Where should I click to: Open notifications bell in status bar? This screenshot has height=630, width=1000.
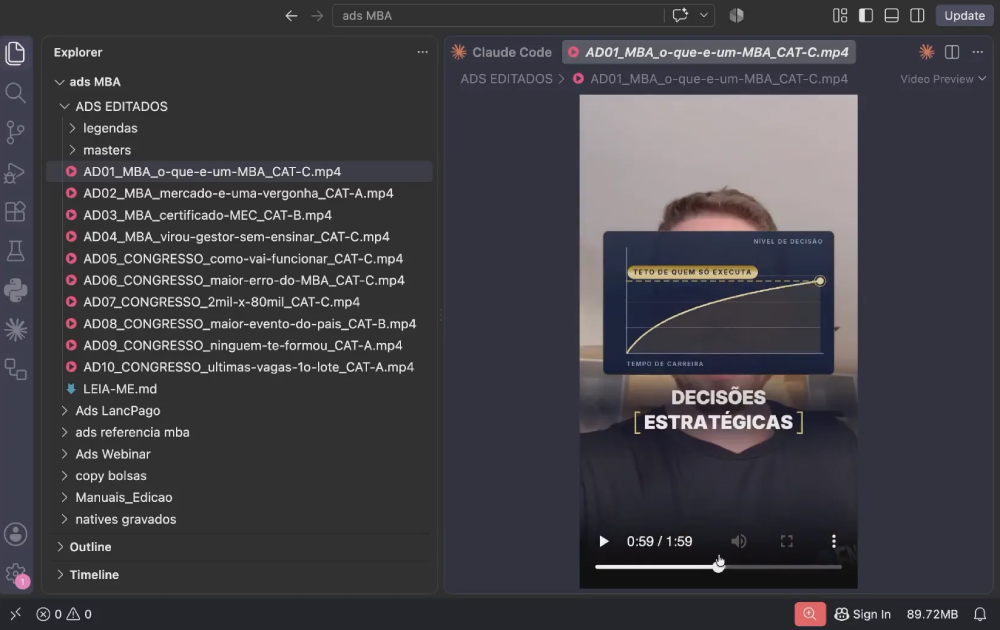(980, 614)
